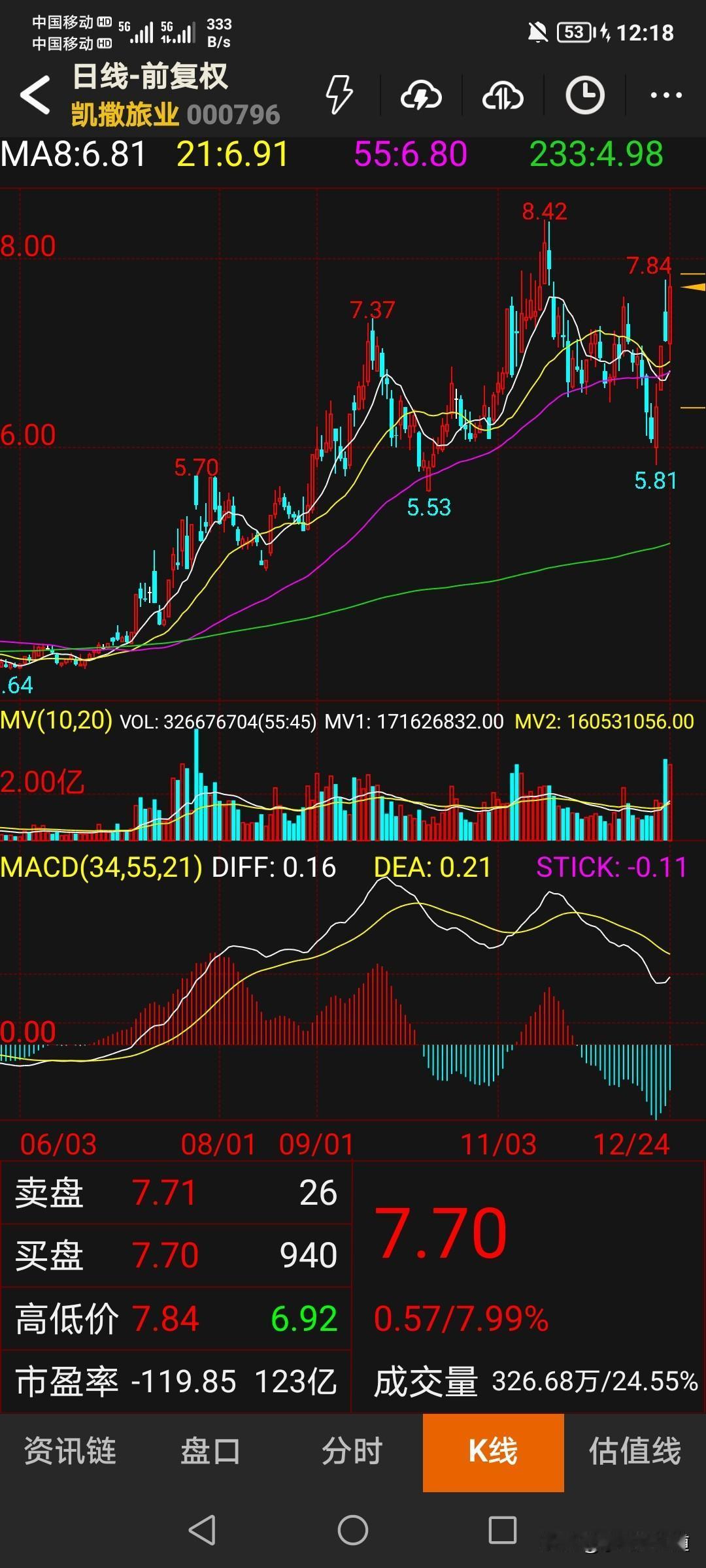Open 日线-前复权 period selector
This screenshot has height=1568, width=706.
point(150,76)
